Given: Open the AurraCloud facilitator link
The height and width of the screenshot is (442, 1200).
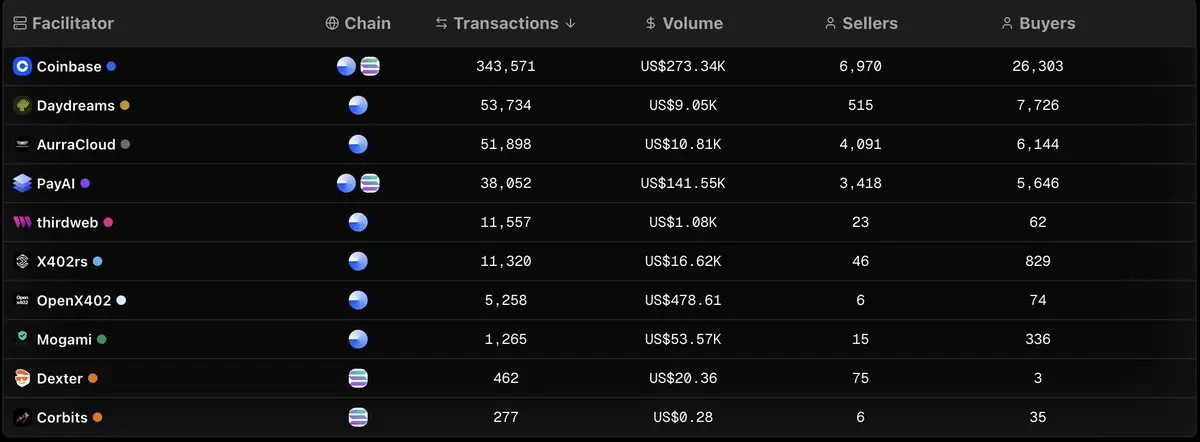Looking at the screenshot, I should tap(76, 144).
